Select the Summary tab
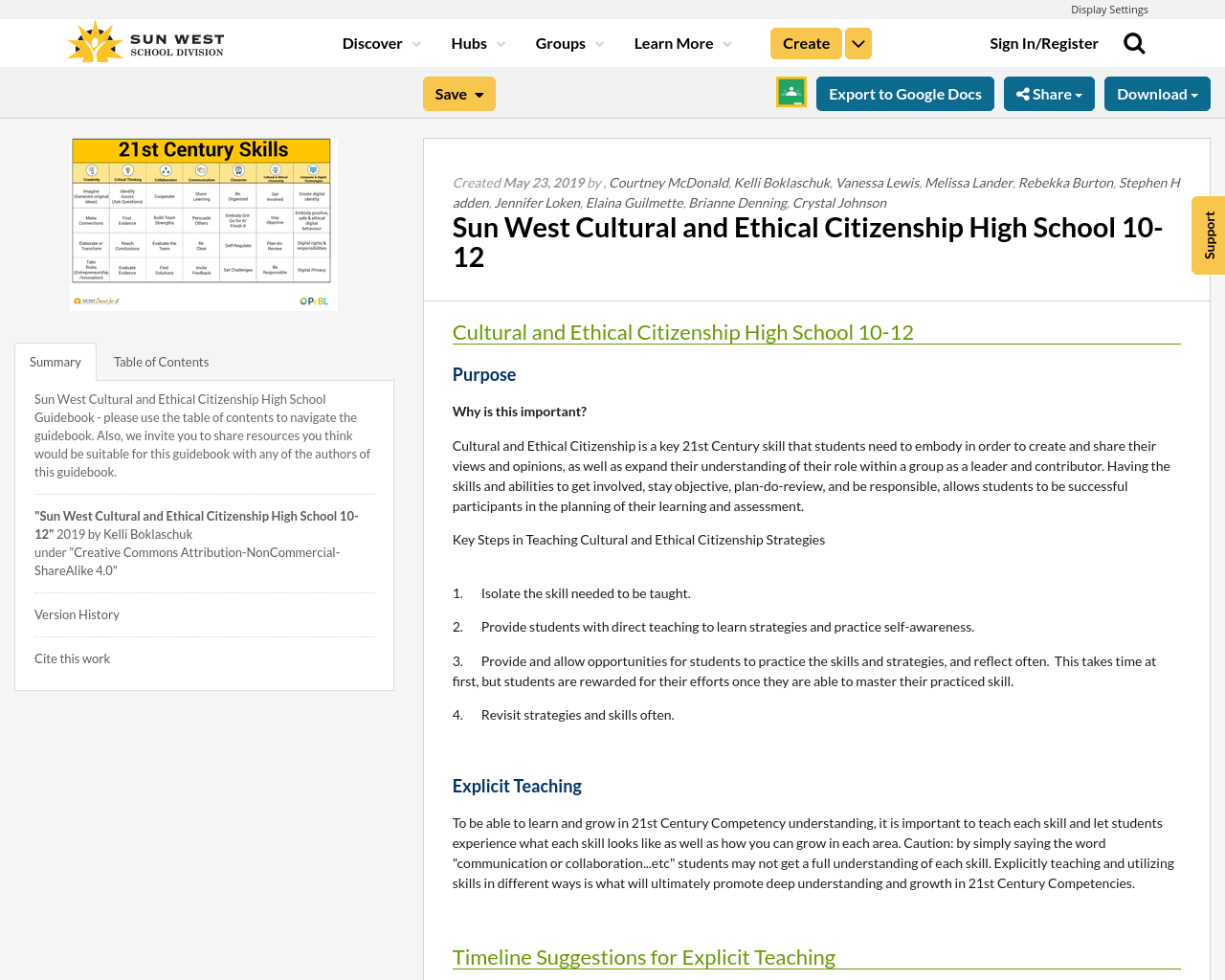This screenshot has width=1225, height=980. (55, 361)
